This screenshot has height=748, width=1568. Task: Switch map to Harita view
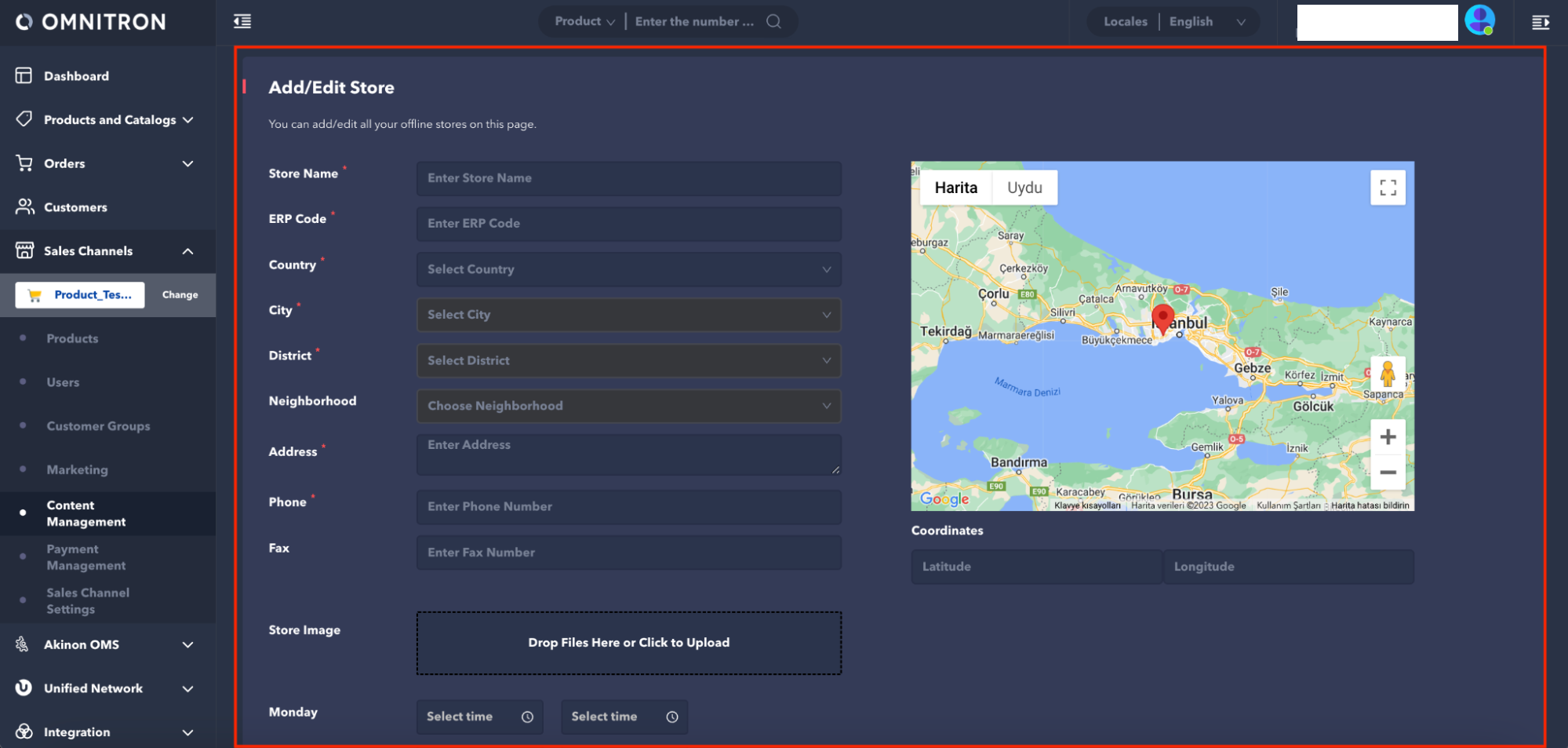click(x=955, y=188)
